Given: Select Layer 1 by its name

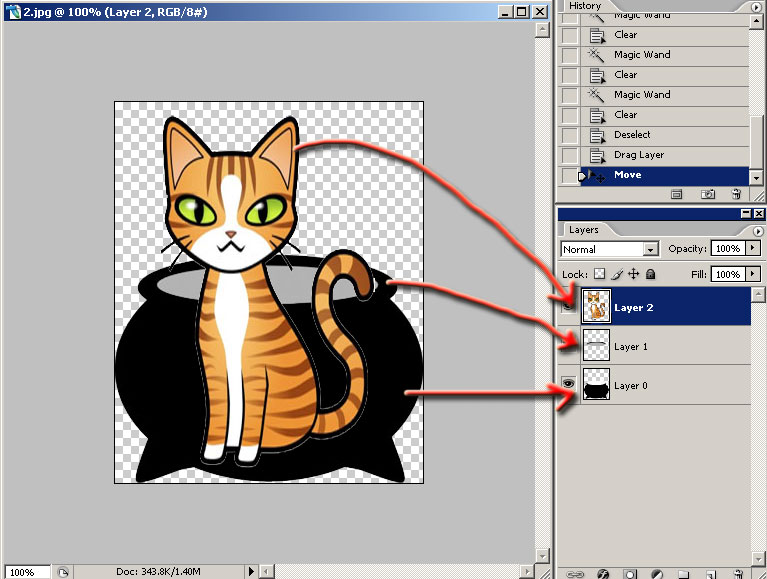Looking at the screenshot, I should click(631, 347).
